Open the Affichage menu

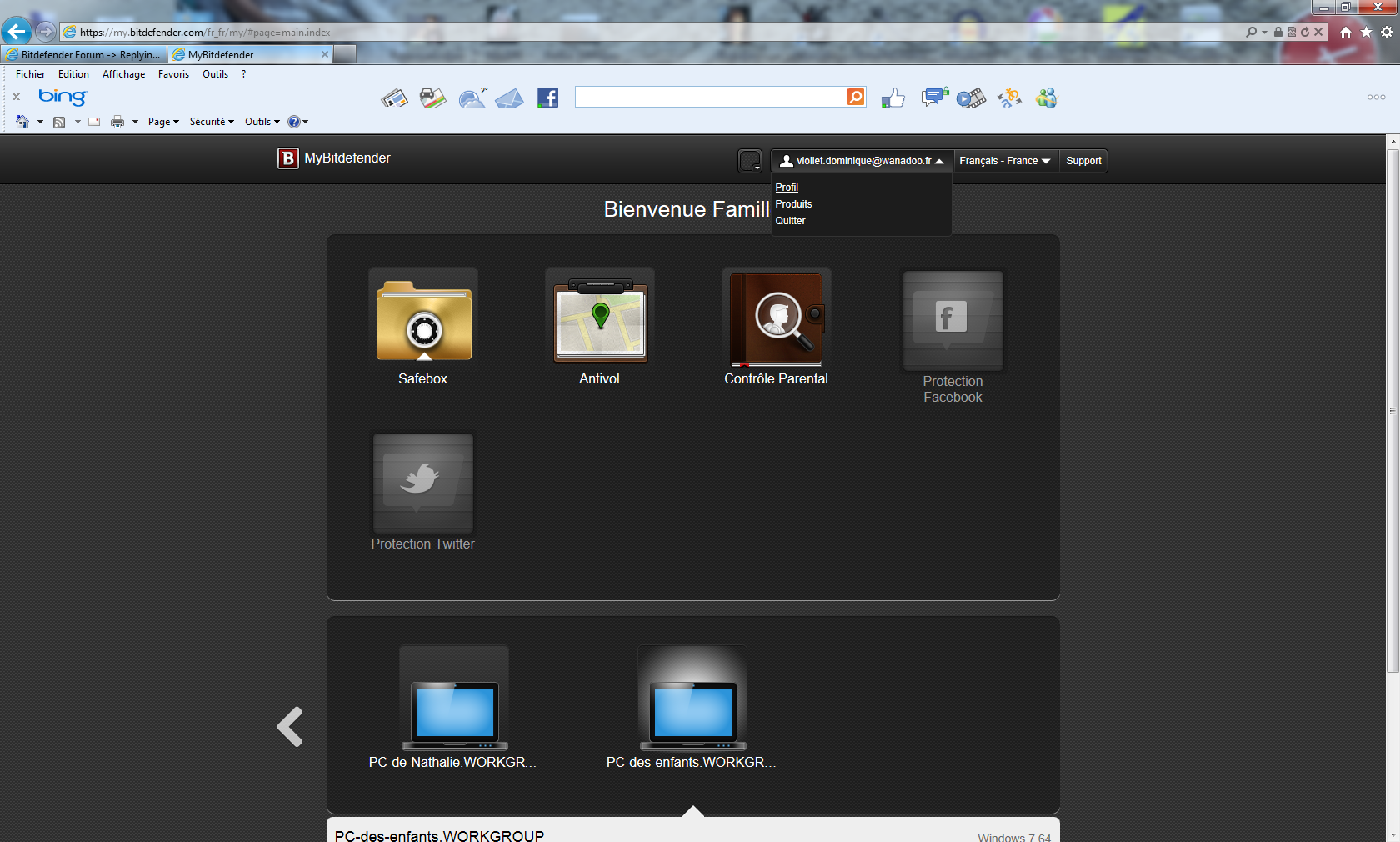[x=123, y=74]
